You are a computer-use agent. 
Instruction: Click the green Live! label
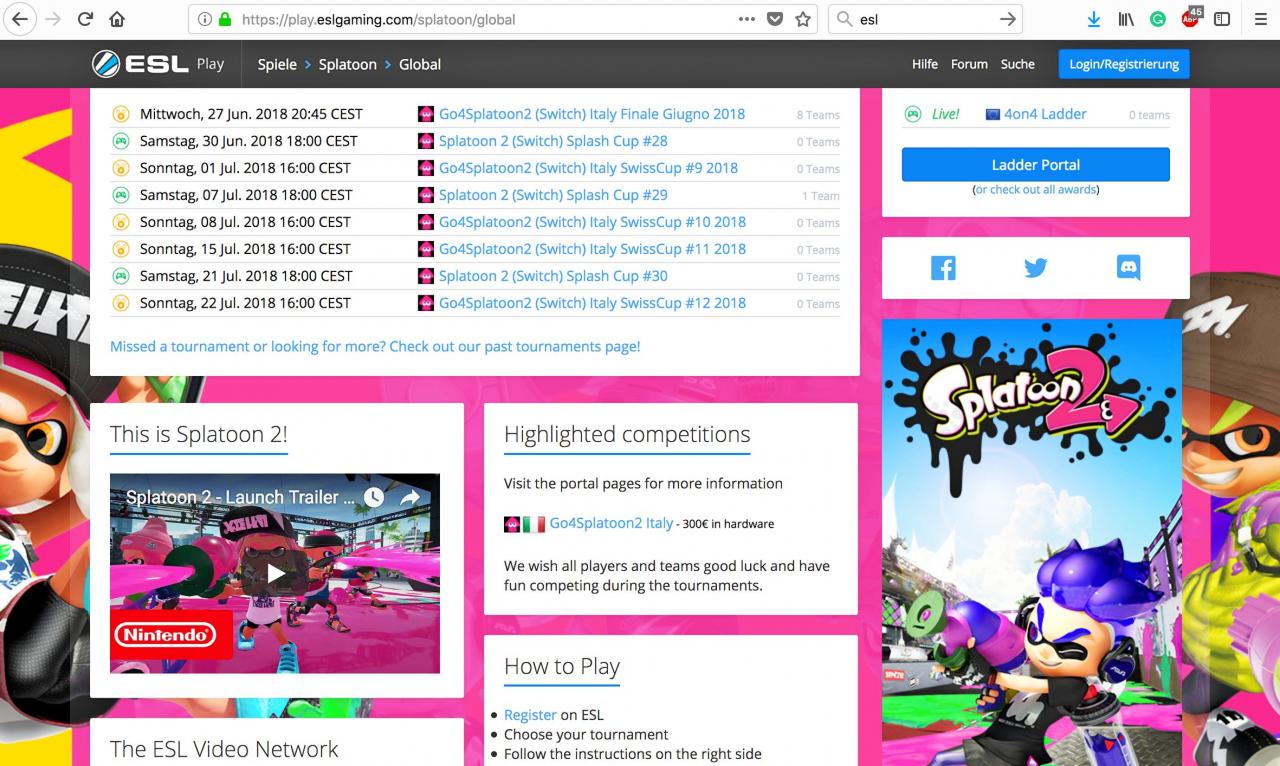pos(945,114)
